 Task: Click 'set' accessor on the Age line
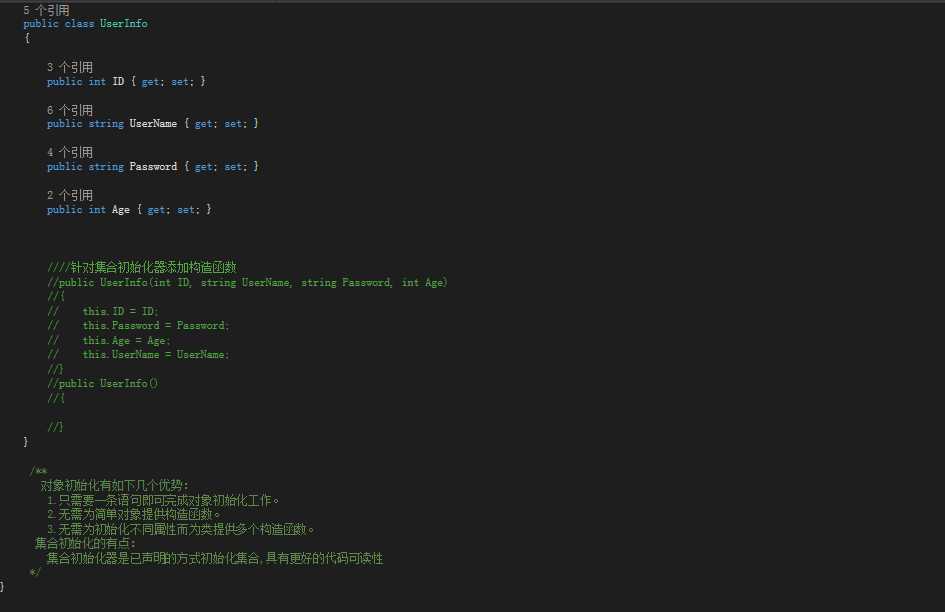[186, 210]
